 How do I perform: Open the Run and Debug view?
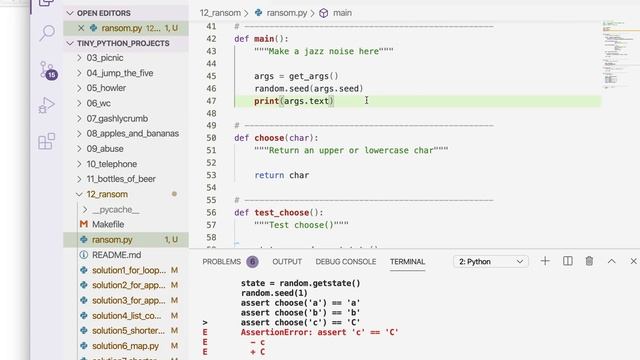pos(47,105)
